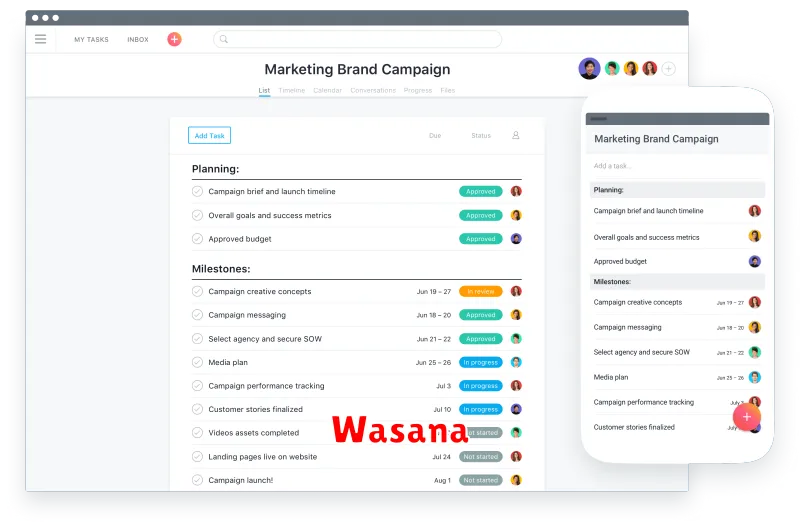Open In progress status on Media plan

[x=481, y=362]
